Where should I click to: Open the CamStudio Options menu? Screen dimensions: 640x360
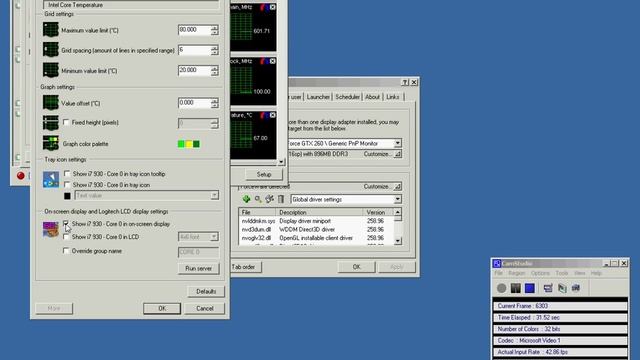point(540,273)
